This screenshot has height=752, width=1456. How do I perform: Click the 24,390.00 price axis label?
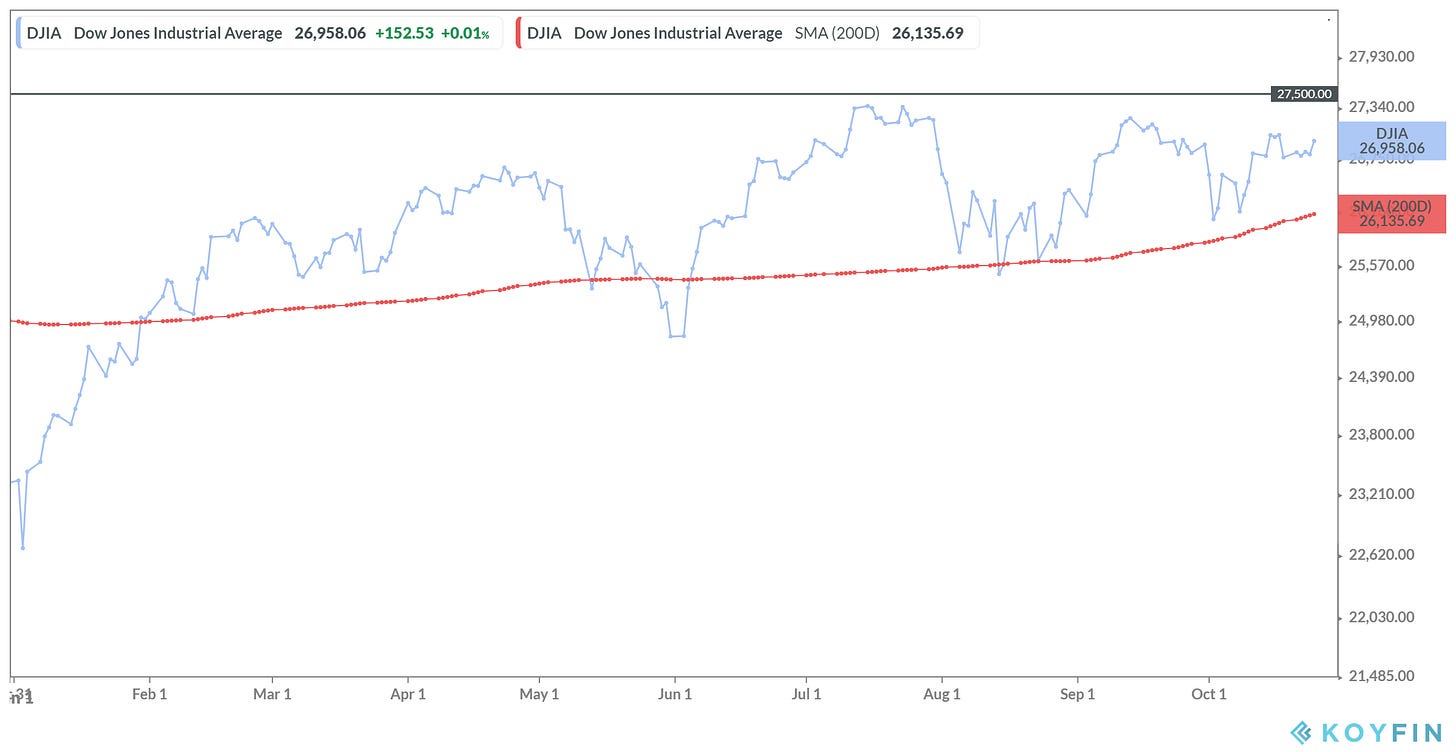(x=1381, y=377)
